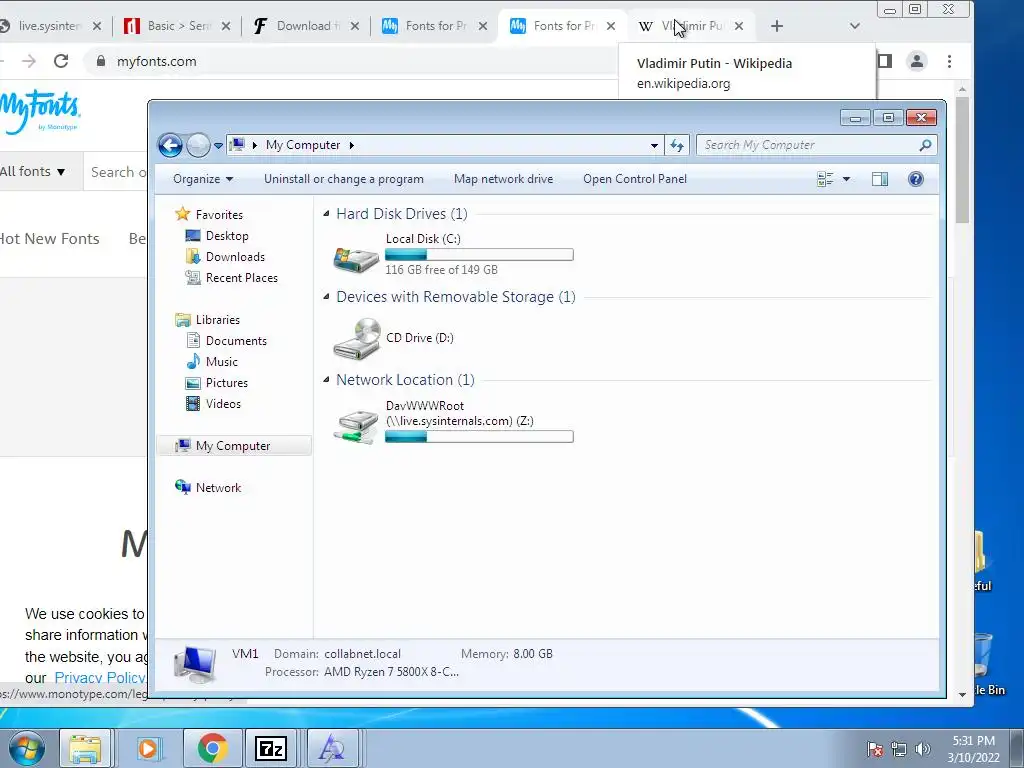Open the Documents library
Screen dimensions: 1024x768
[x=226, y=340]
